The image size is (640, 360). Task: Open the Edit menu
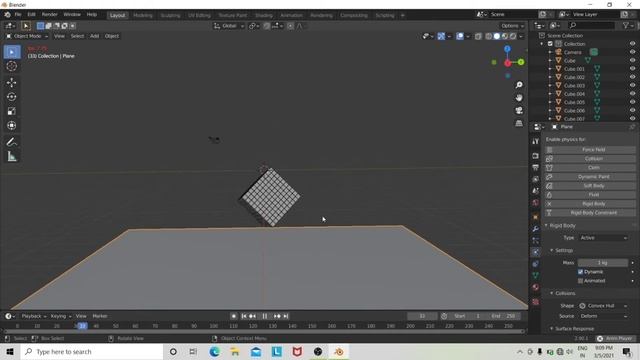tap(31, 14)
